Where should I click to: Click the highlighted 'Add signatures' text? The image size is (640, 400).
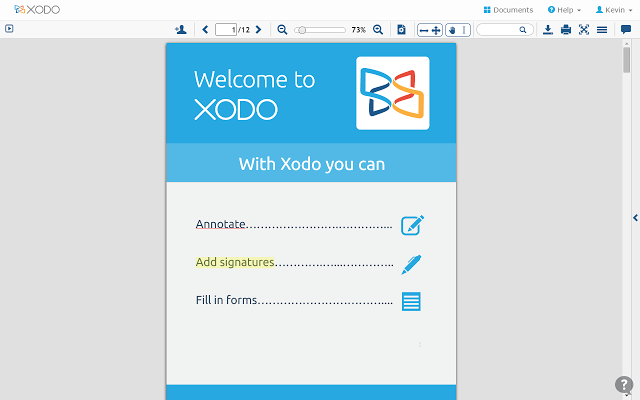coord(235,262)
